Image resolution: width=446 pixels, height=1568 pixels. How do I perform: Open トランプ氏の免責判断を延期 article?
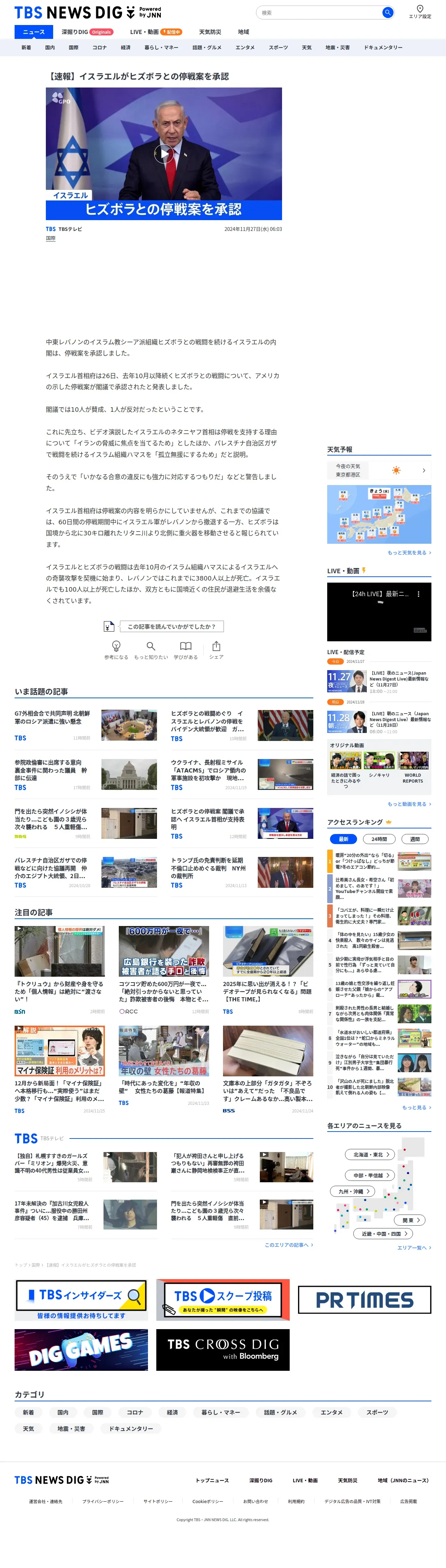[x=242, y=871]
